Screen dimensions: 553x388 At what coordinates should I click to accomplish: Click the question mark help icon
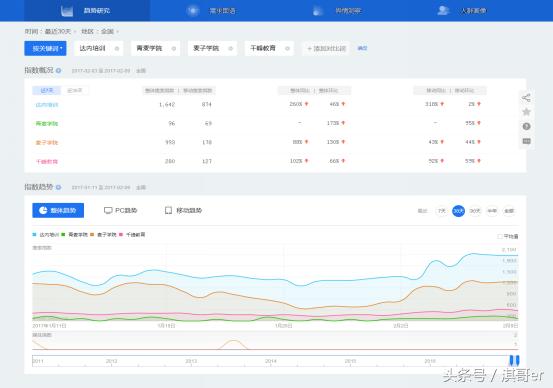point(526,126)
